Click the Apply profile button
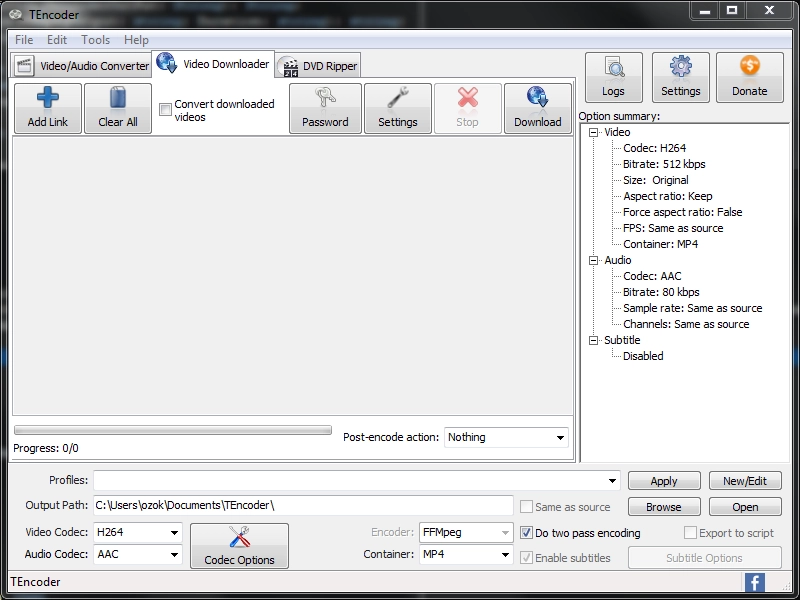This screenshot has height=600, width=800. click(664, 481)
